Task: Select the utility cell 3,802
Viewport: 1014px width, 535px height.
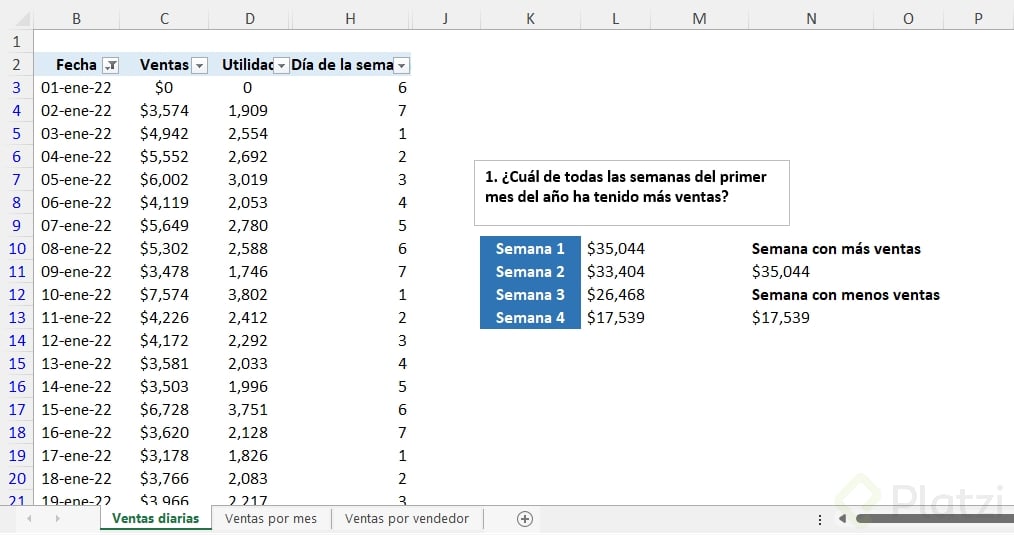Action: (x=250, y=294)
